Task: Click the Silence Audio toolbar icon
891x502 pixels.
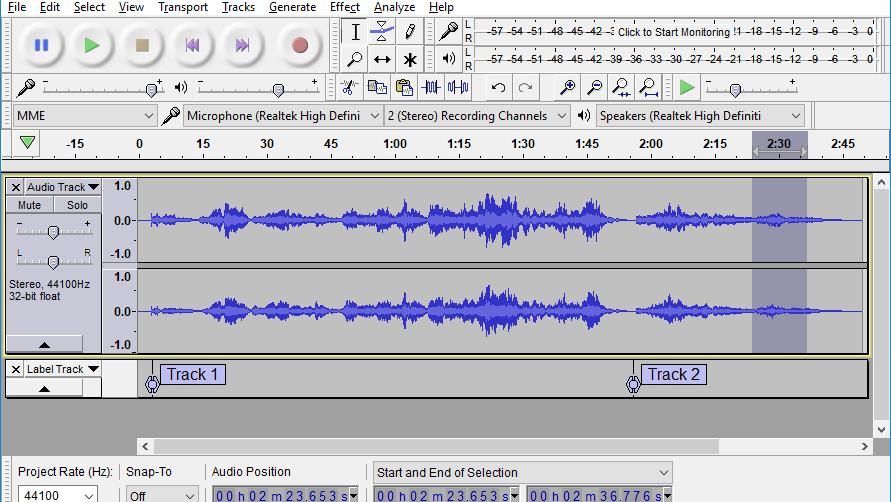Action: tap(458, 88)
